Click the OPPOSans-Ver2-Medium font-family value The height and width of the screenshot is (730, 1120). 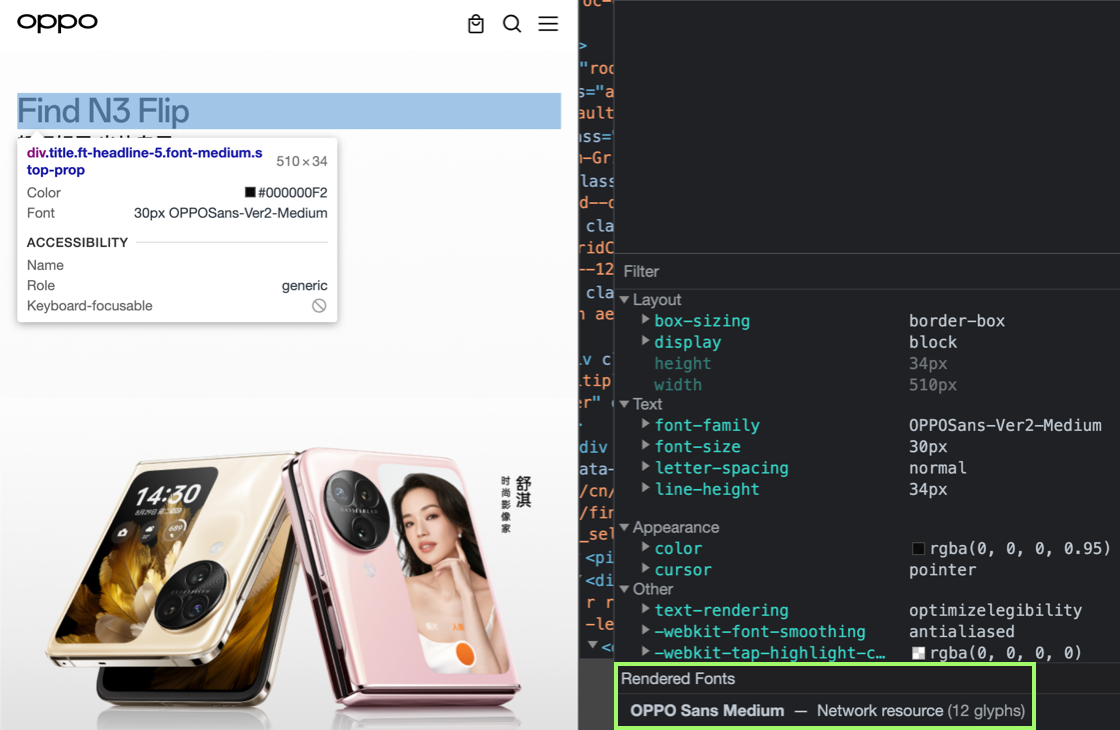(x=1005, y=426)
